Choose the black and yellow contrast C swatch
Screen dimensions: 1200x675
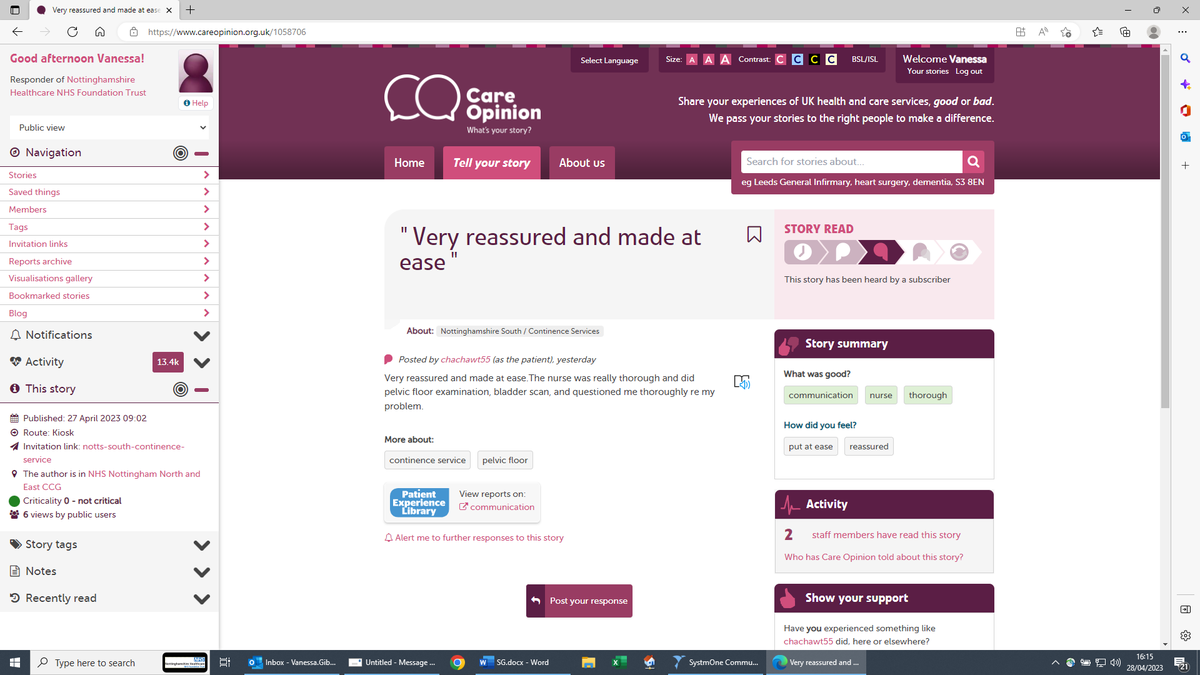pyautogui.click(x=814, y=60)
